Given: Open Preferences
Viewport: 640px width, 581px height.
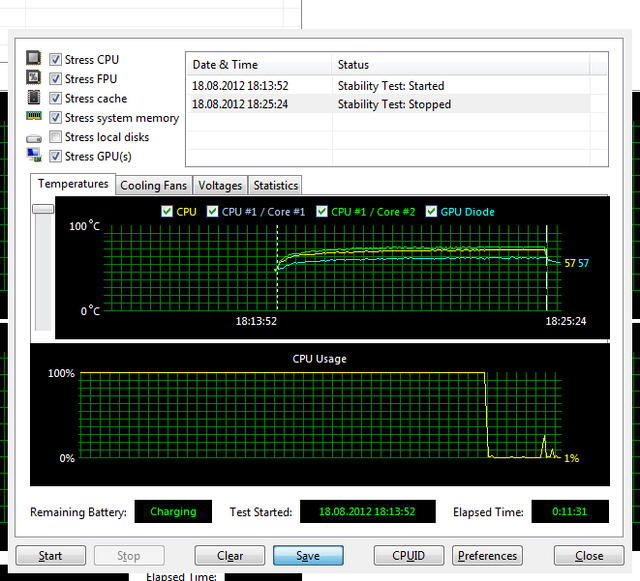Looking at the screenshot, I should coord(487,556).
